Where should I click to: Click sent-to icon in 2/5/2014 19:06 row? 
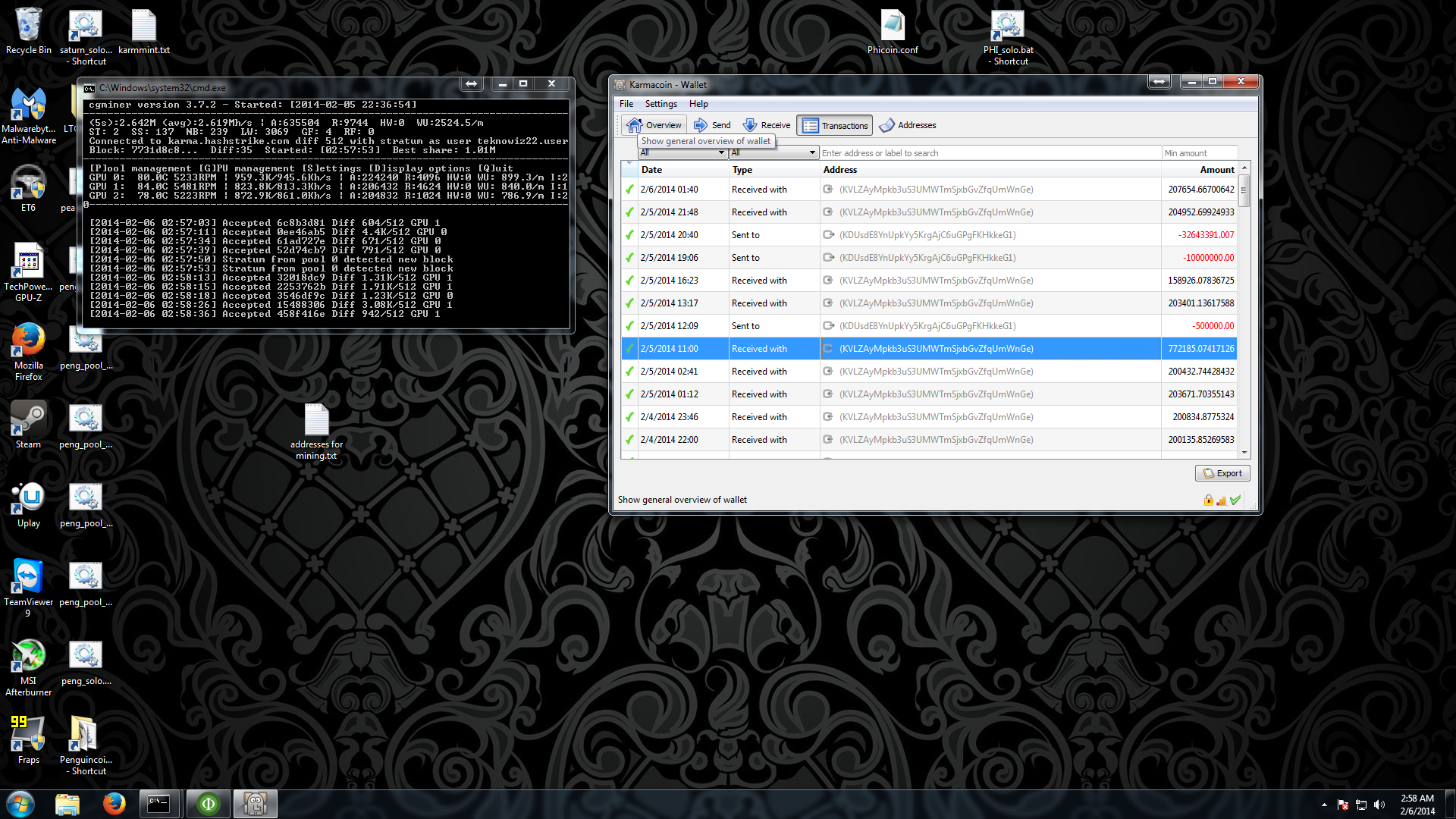[829, 258]
